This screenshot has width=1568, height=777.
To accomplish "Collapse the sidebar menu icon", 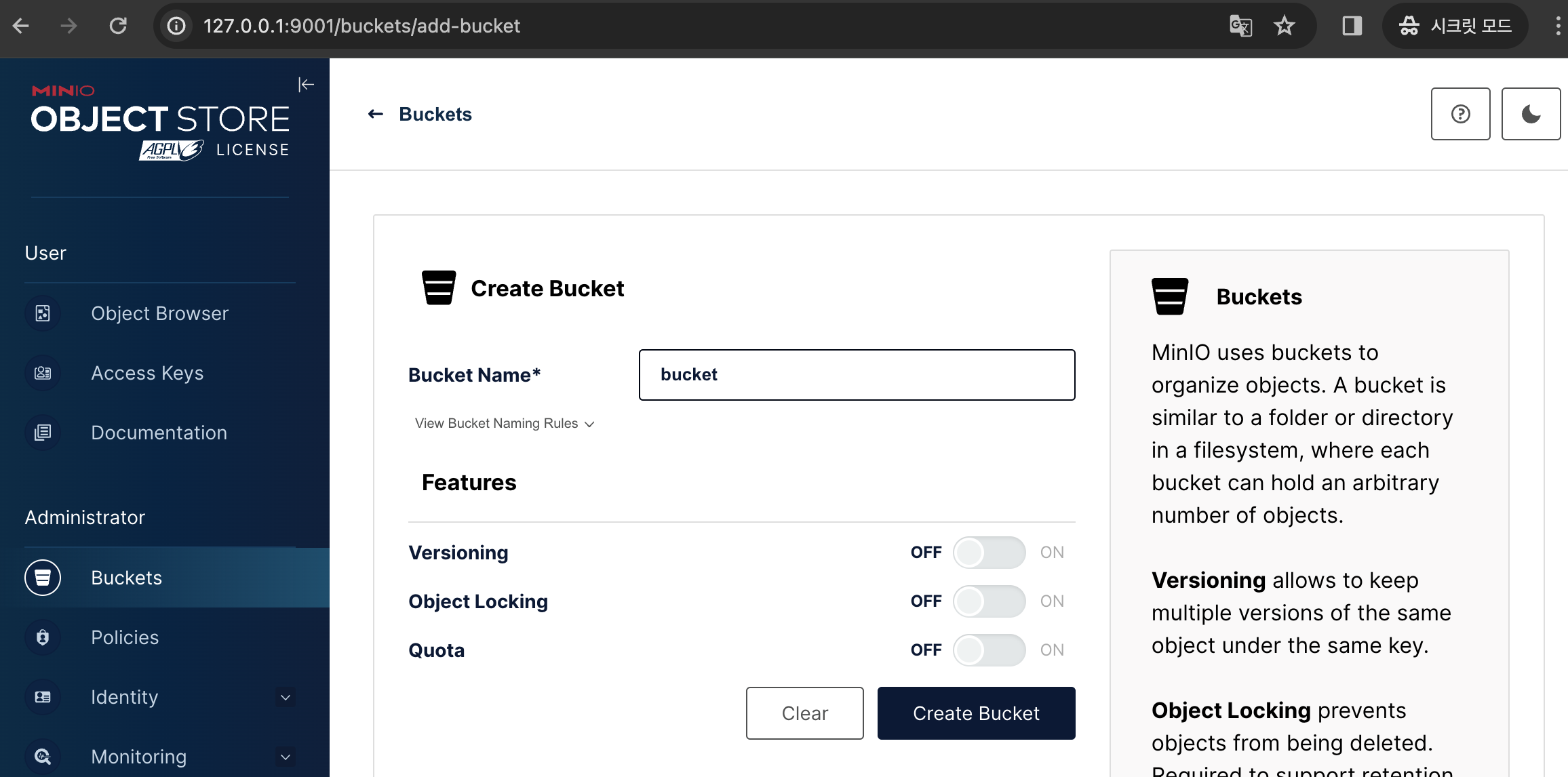I will (306, 85).
